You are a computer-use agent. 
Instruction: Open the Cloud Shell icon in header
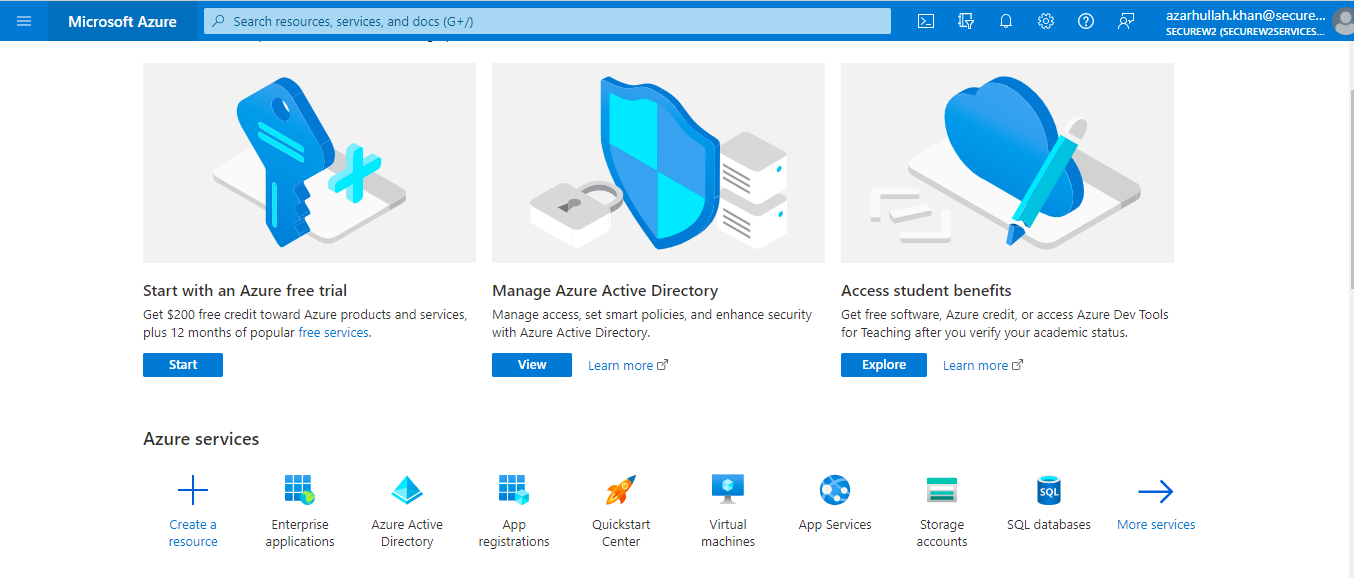pos(926,21)
